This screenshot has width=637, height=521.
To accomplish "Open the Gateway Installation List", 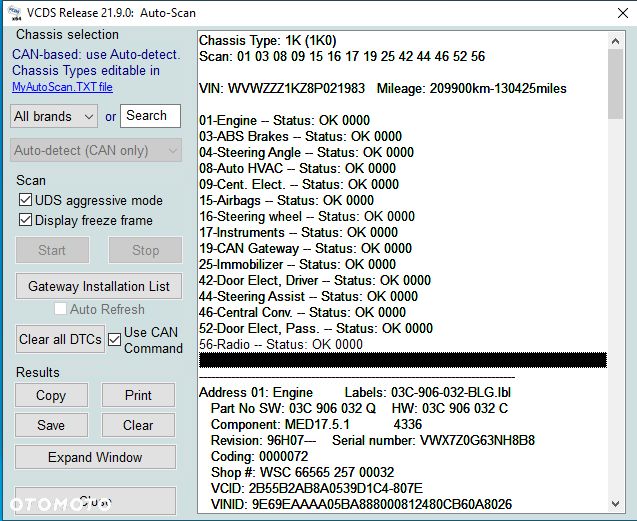I will click(x=99, y=286).
